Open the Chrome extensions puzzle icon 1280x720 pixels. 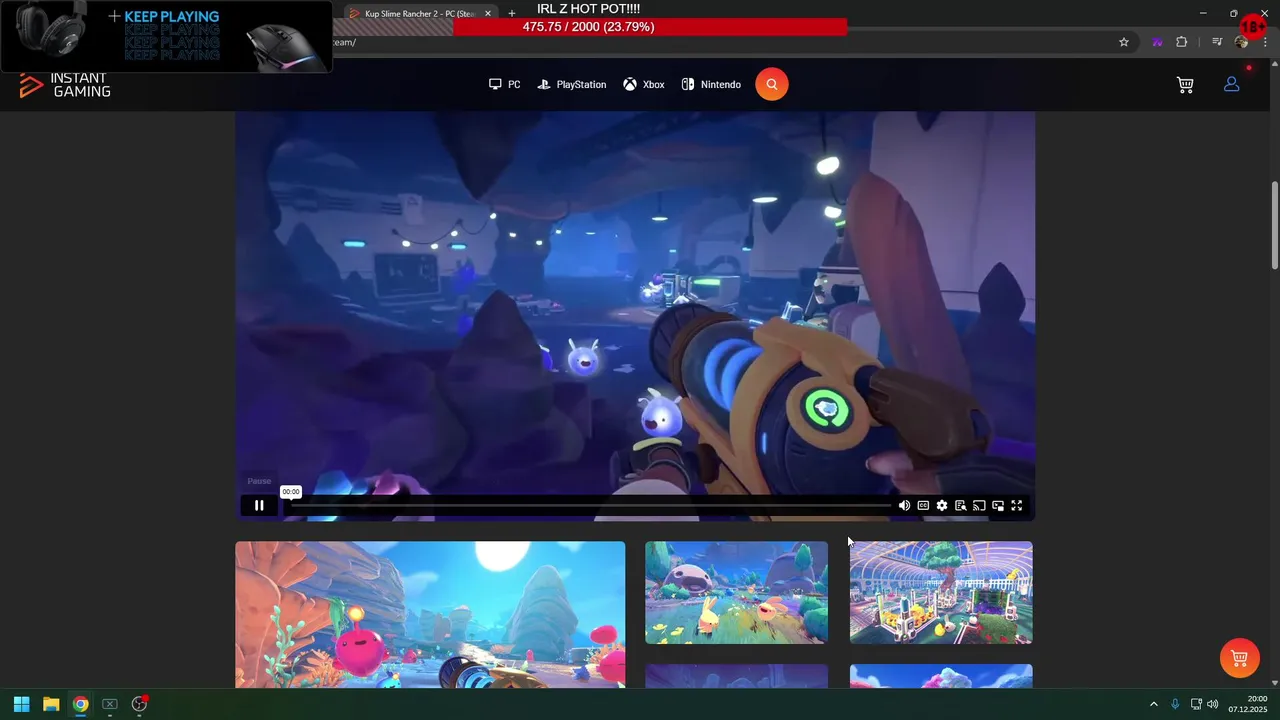(1182, 42)
